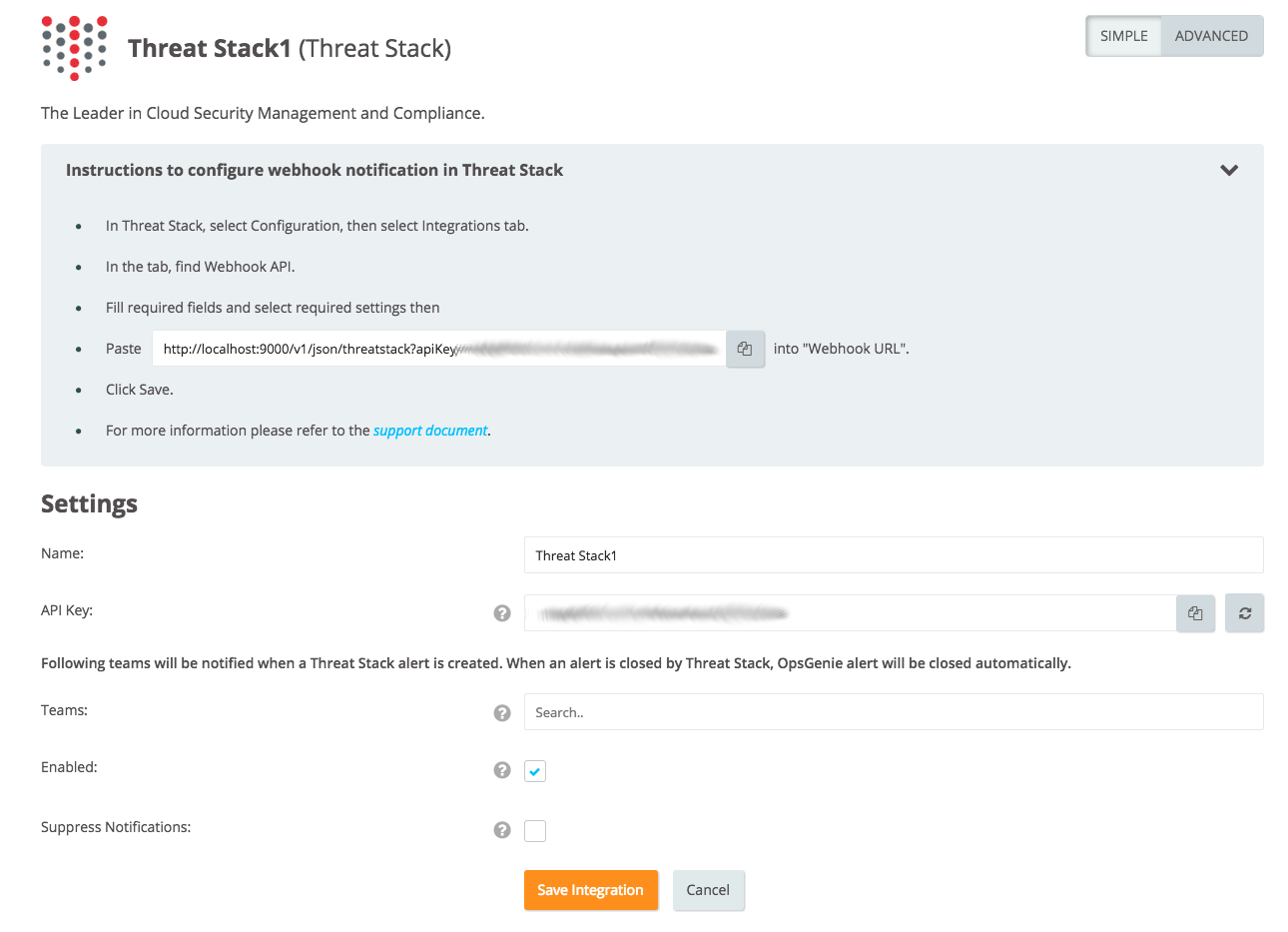This screenshot has width=1288, height=932.
Task: Switch to the Advanced view tab
Action: click(1211, 36)
